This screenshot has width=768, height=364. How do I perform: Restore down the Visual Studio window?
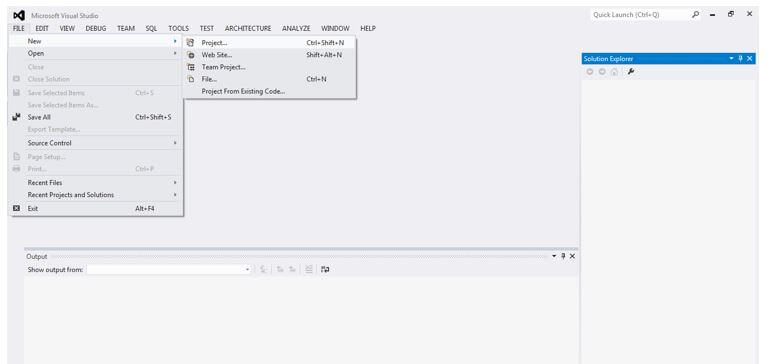pyautogui.click(x=731, y=14)
